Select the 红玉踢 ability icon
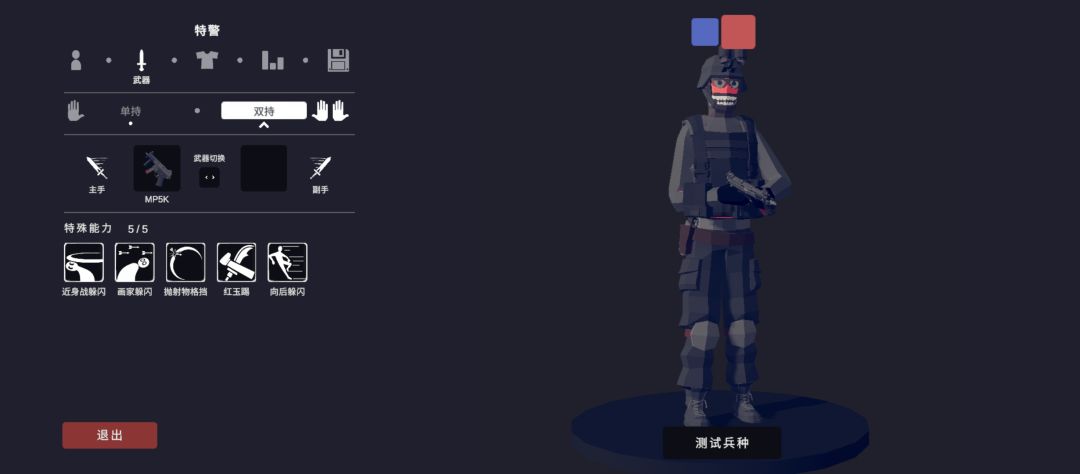Viewport: 1080px width, 474px height. click(236, 262)
